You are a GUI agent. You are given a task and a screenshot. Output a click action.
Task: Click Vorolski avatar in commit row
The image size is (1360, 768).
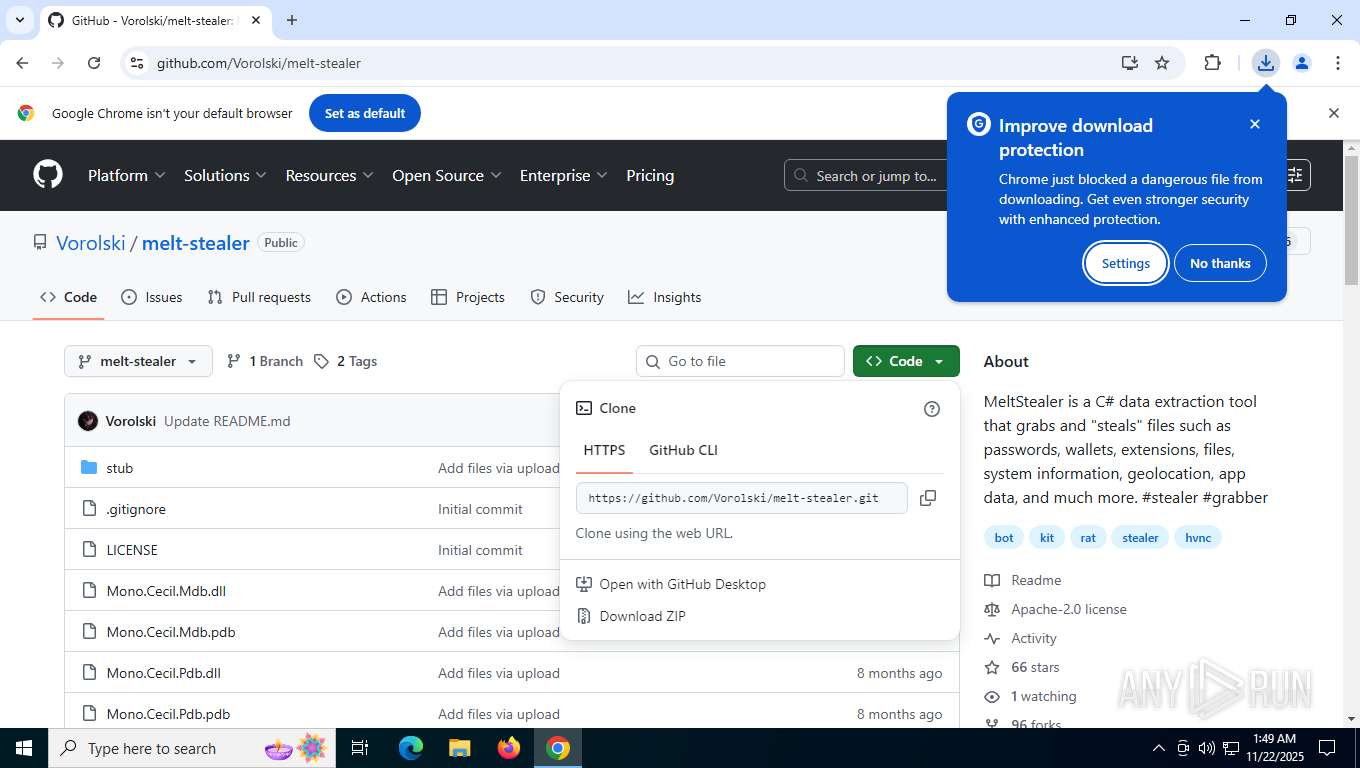click(88, 421)
